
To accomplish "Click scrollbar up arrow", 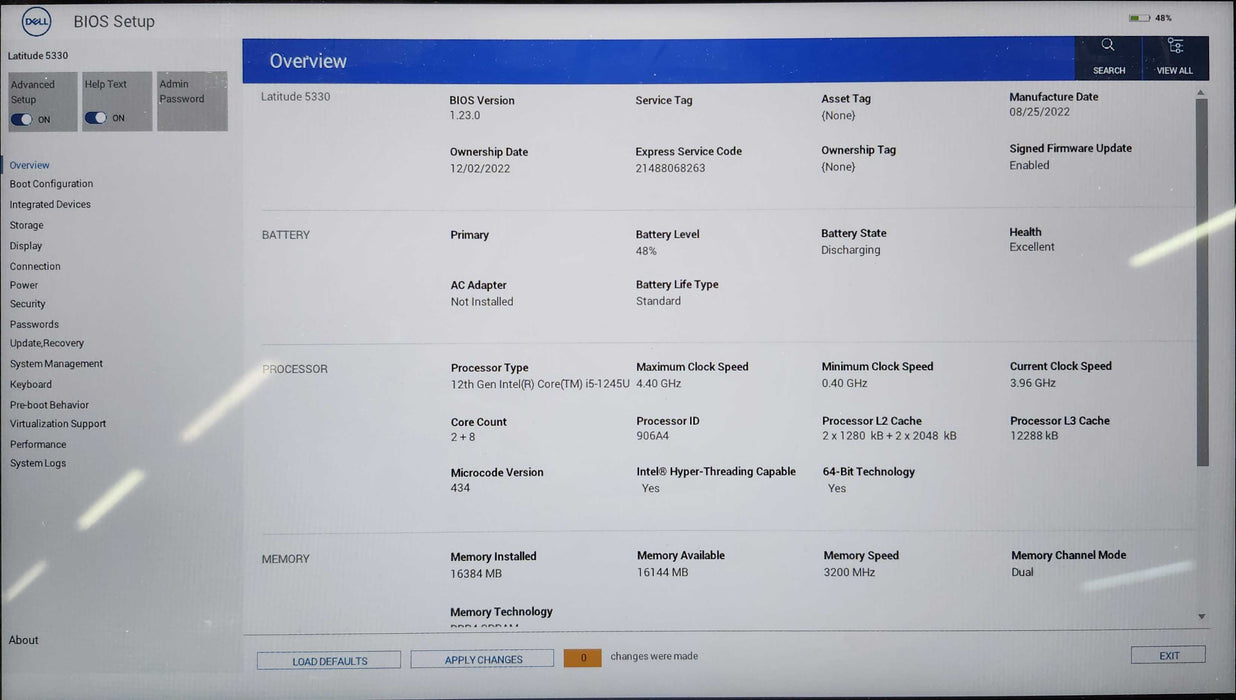I will 1202,92.
